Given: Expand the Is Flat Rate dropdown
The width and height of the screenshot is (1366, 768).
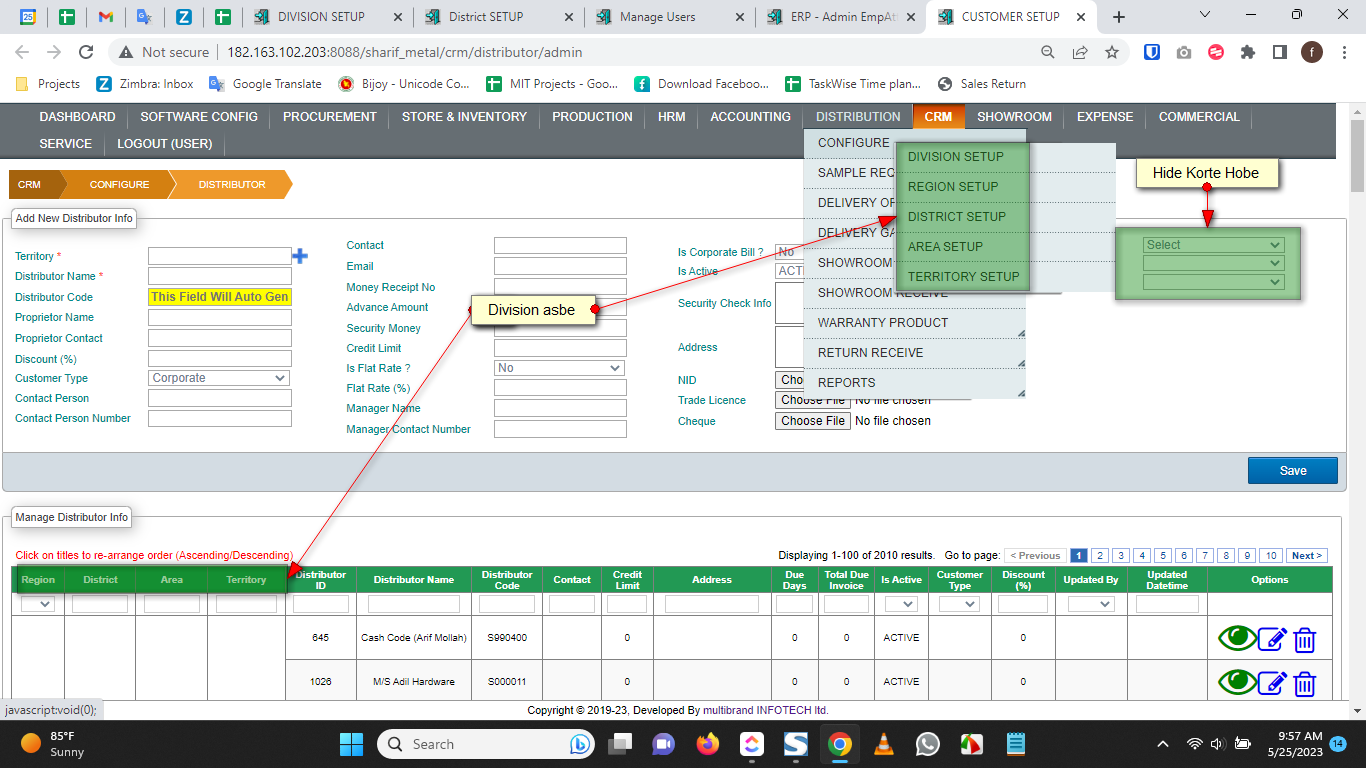Looking at the screenshot, I should point(559,368).
